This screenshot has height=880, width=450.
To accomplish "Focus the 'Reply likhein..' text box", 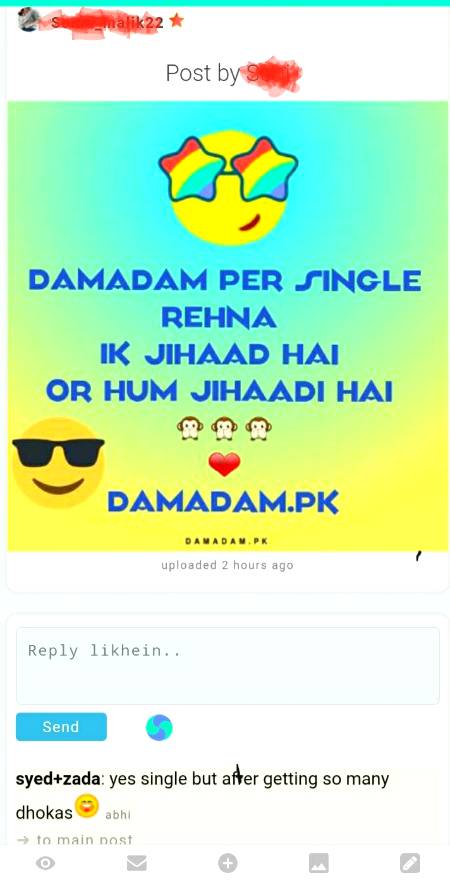I will point(228,666).
